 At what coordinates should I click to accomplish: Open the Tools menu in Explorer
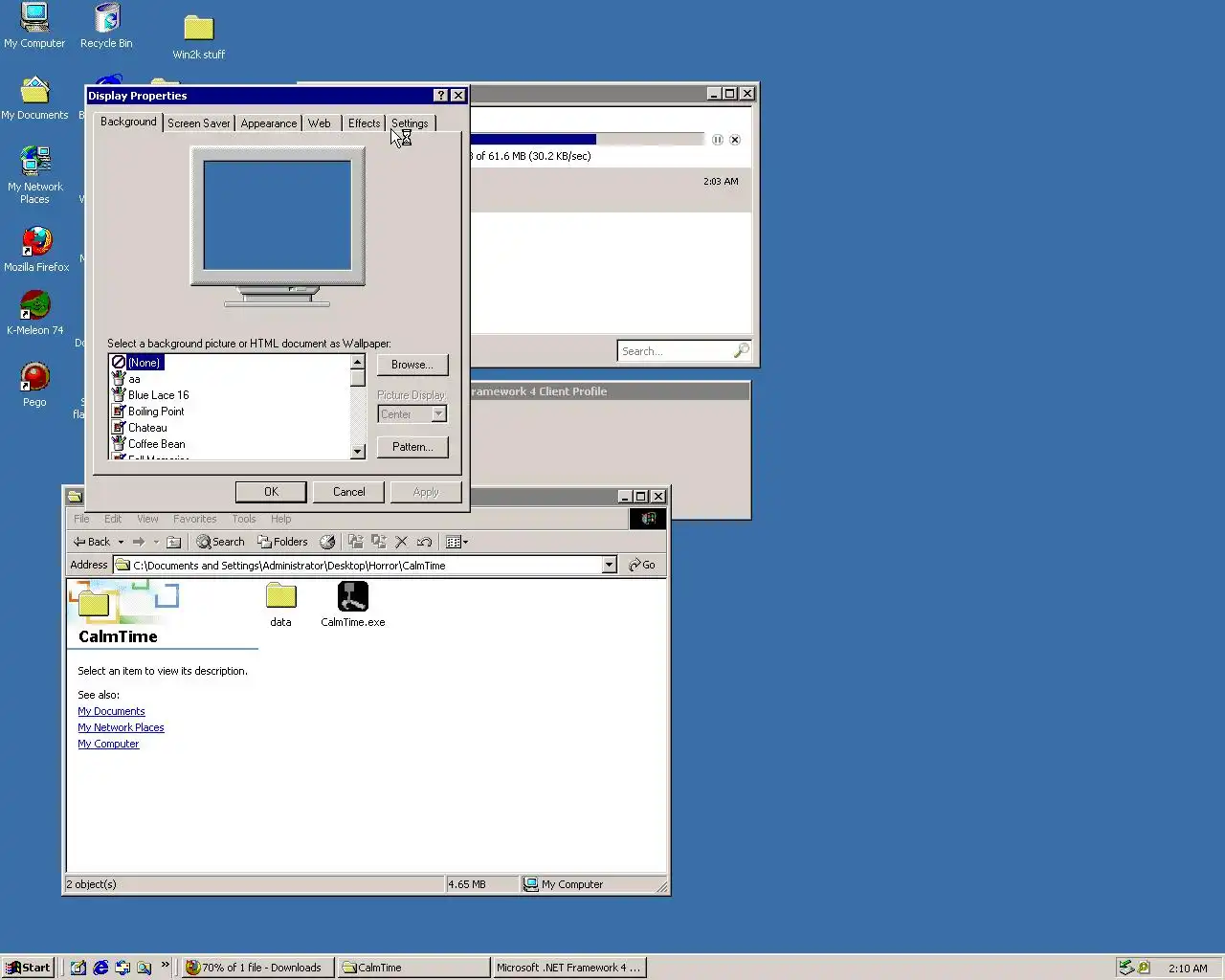tap(244, 519)
